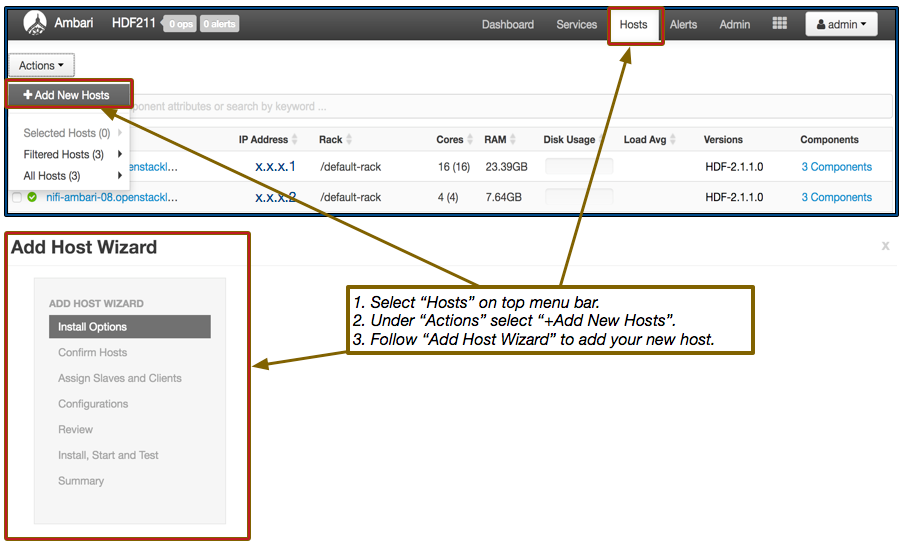Click the HDF211 cluster name
The height and width of the screenshot is (547, 904).
134,23
